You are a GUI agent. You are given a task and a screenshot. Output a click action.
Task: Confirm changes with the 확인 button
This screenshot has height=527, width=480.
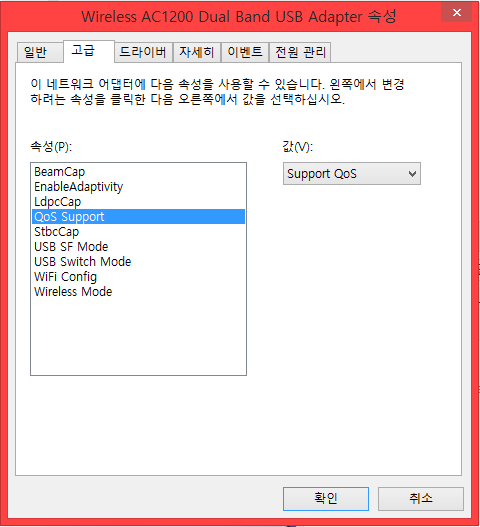tap(326, 498)
